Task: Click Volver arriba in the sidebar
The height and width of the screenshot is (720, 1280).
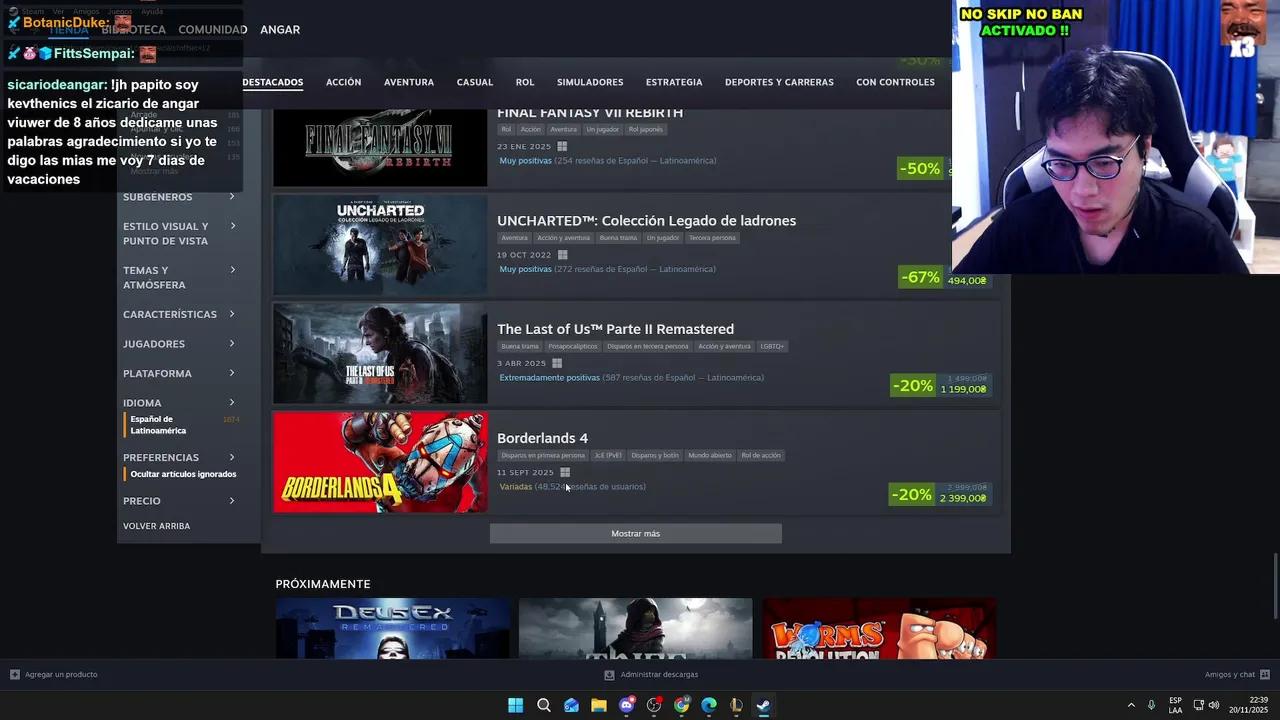Action: point(156,526)
